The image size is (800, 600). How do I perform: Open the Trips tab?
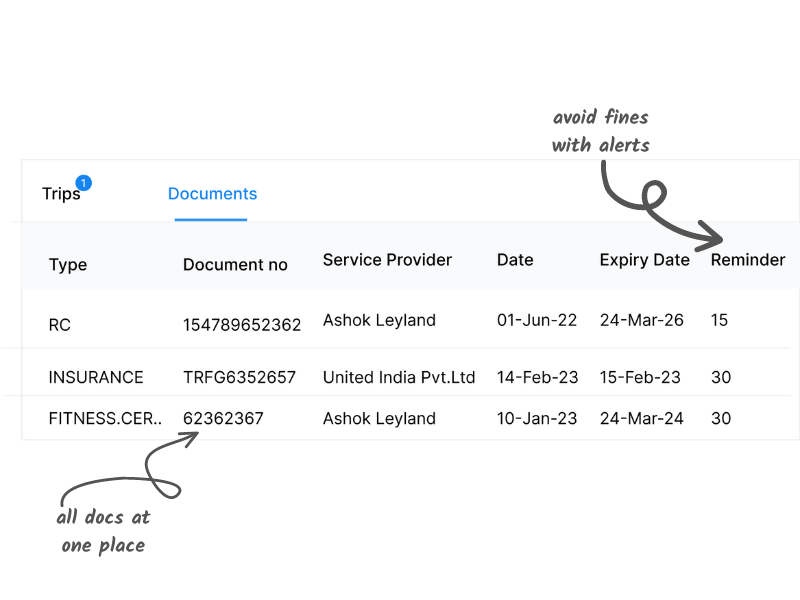[x=61, y=194]
